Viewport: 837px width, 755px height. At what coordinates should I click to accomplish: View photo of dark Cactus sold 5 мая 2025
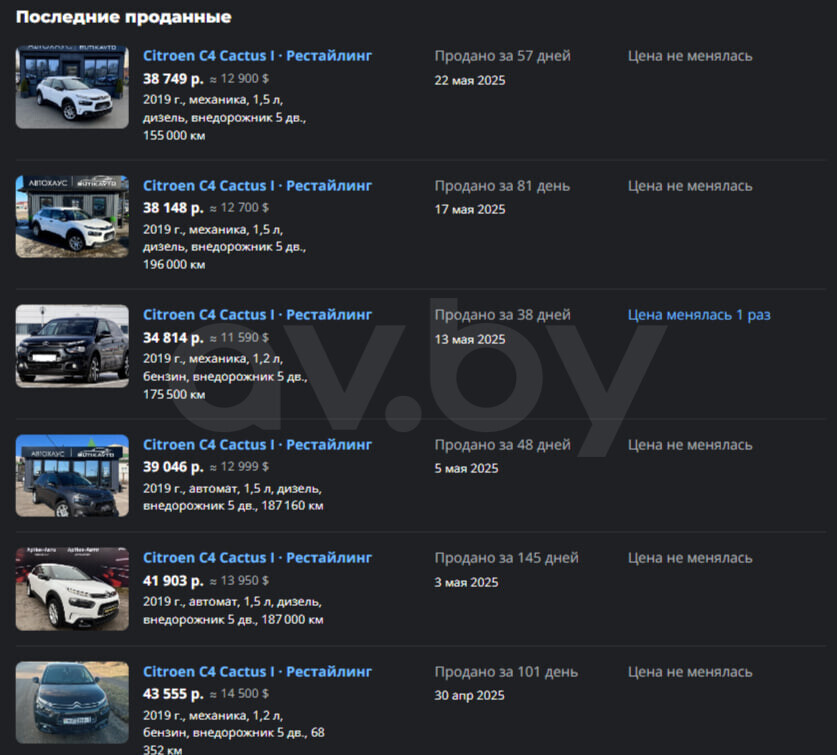pyautogui.click(x=72, y=475)
